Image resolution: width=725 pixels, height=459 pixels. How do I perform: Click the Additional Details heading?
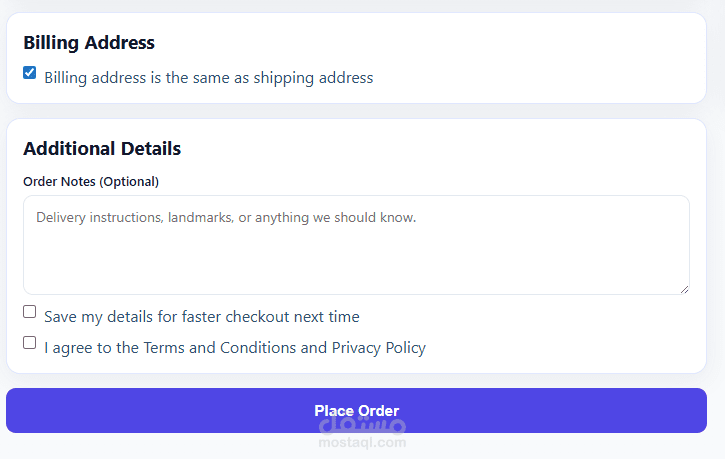coord(102,149)
